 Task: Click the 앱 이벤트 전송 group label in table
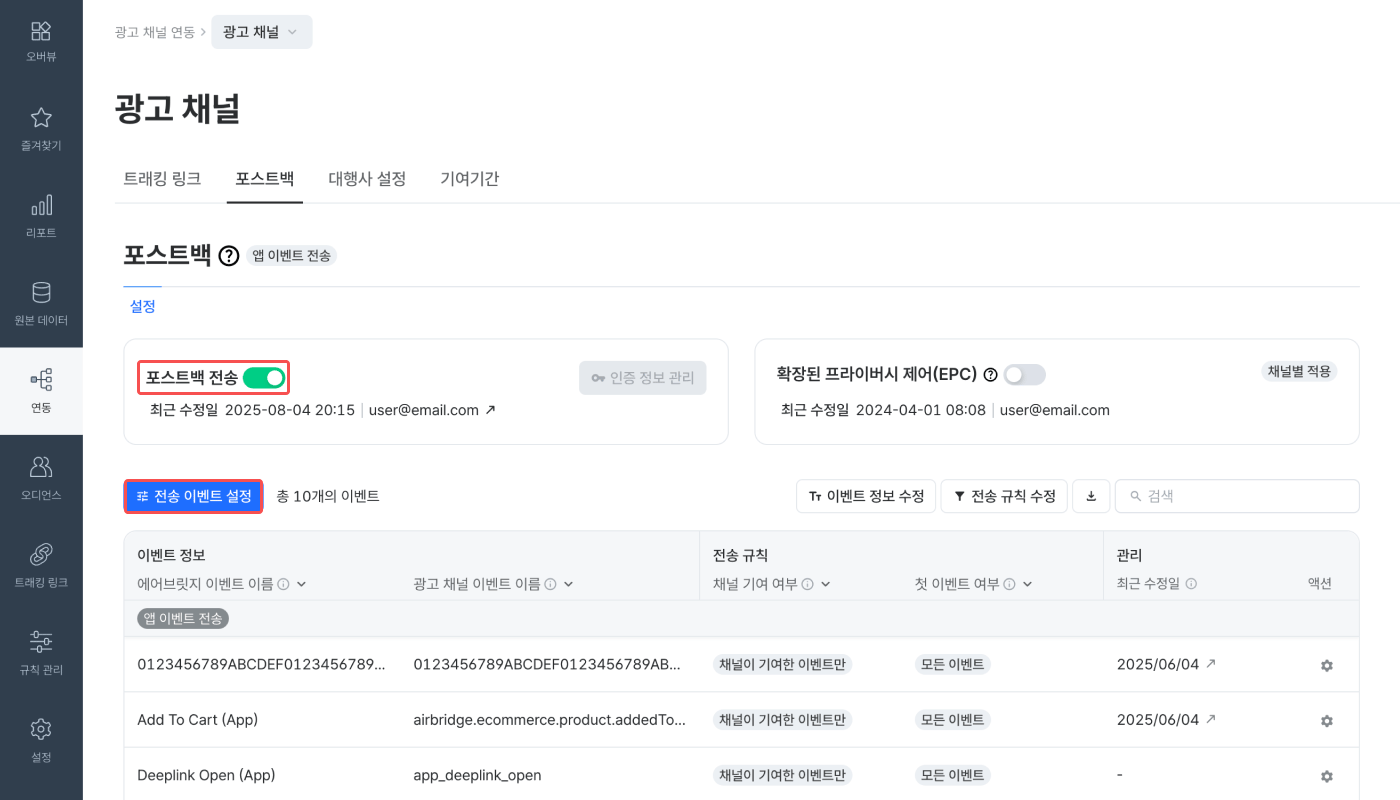tap(183, 619)
